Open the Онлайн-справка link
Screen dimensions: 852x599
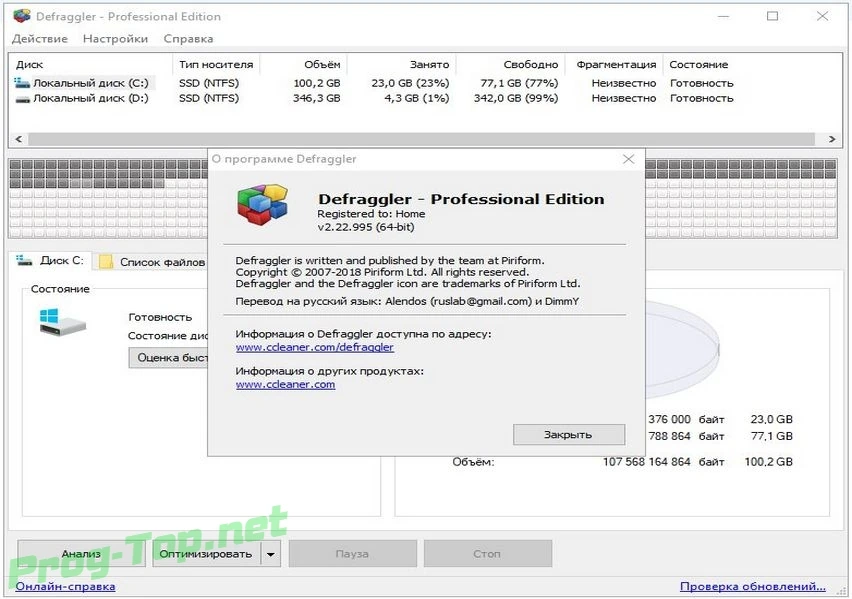coord(65,586)
